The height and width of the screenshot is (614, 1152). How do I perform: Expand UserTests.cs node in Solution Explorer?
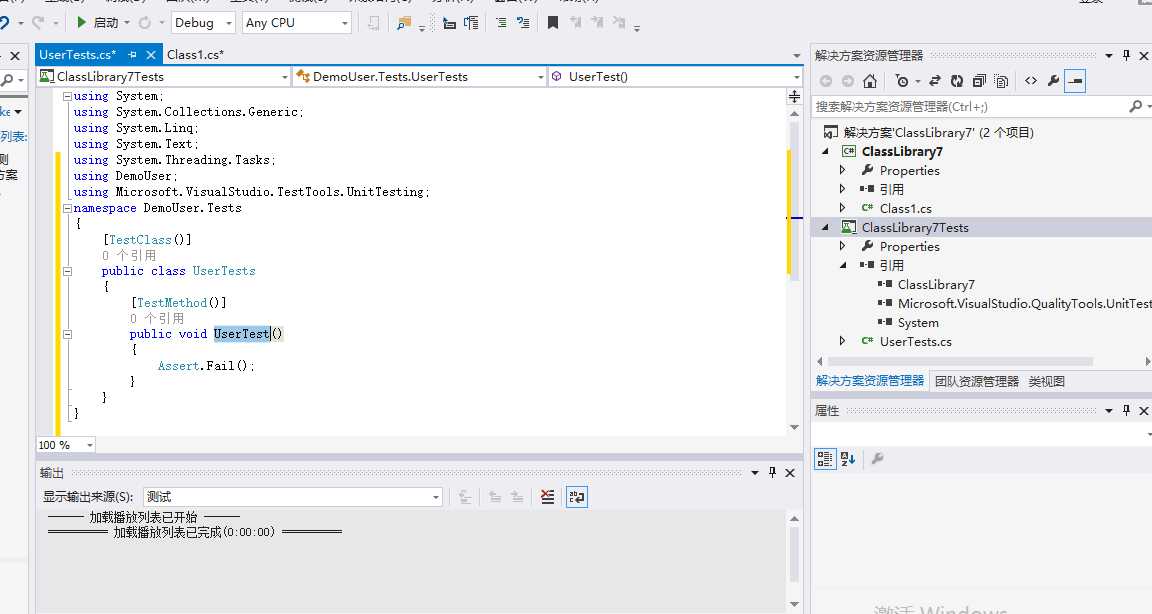pyautogui.click(x=843, y=342)
